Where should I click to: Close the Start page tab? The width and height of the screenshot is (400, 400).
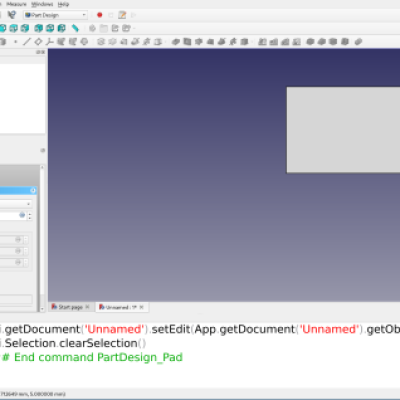pyautogui.click(x=87, y=307)
